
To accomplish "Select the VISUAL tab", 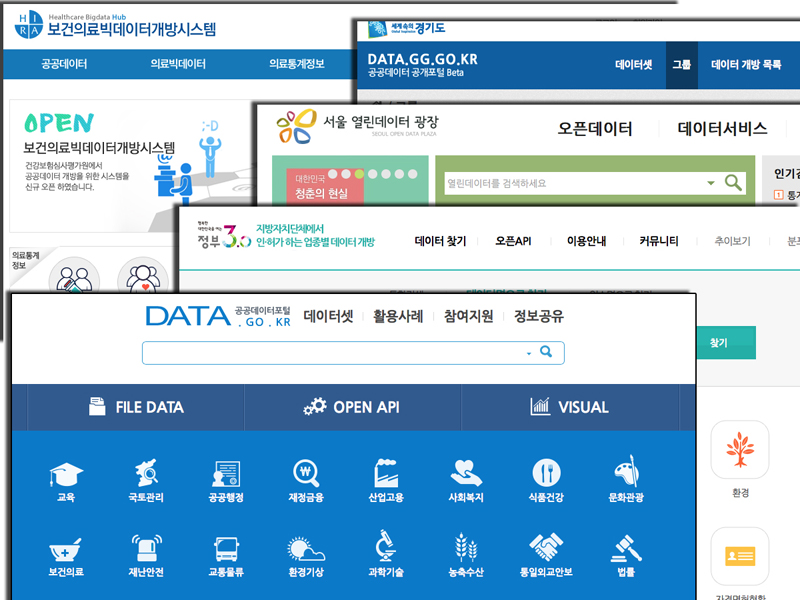I will point(570,407).
